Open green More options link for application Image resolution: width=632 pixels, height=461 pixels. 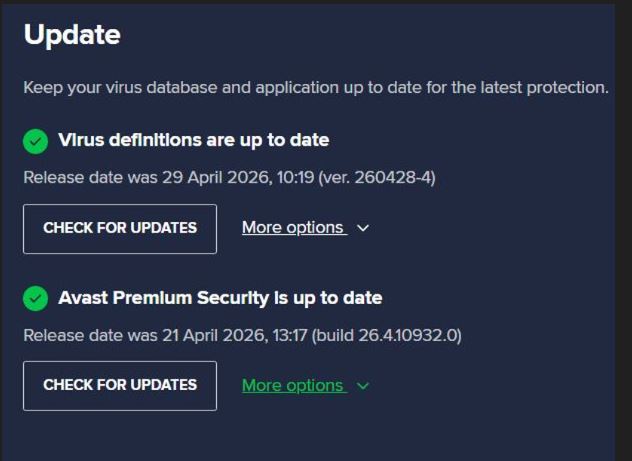(293, 386)
